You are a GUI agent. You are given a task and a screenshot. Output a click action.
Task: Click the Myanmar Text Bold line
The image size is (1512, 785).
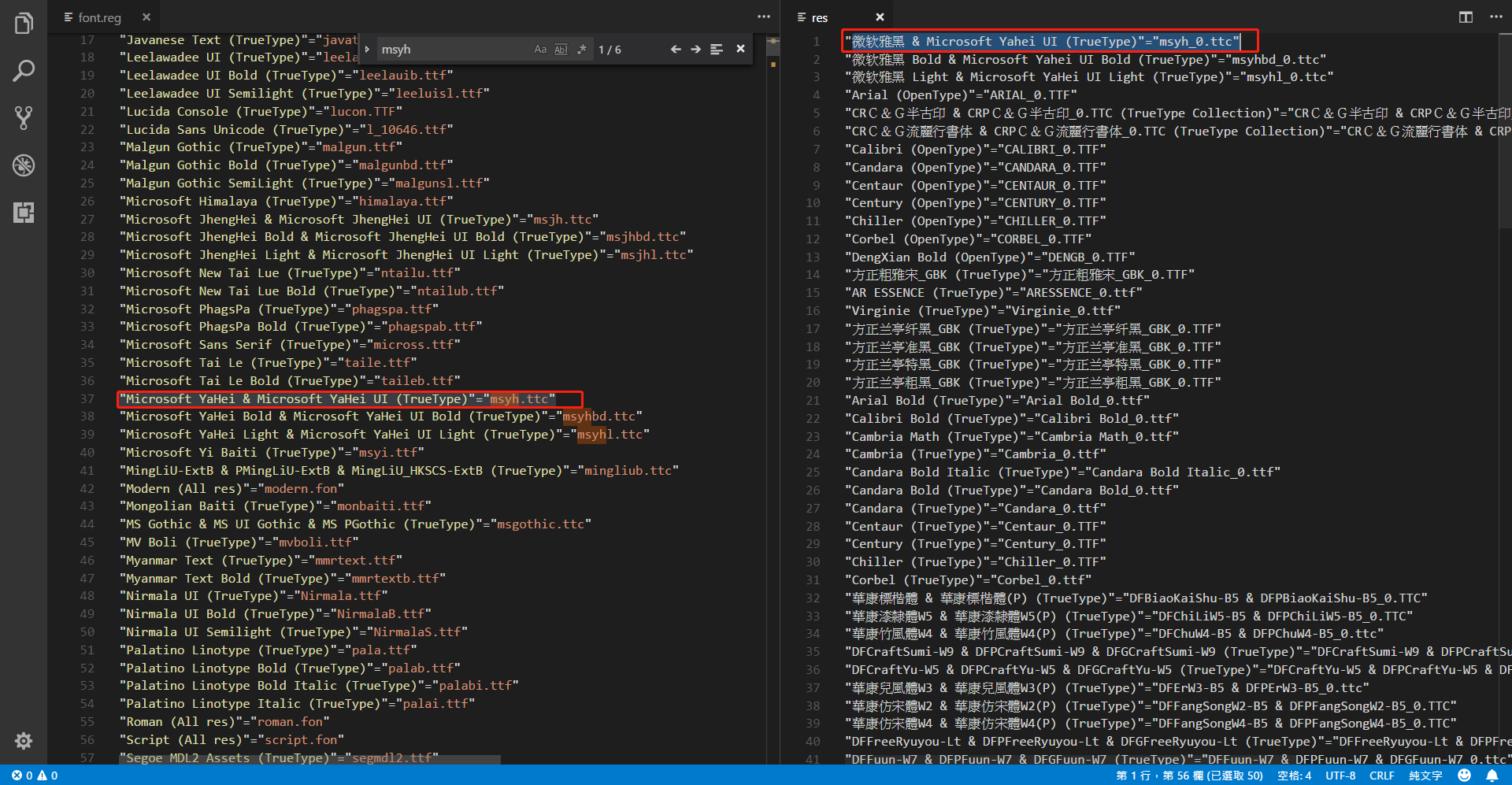(283, 579)
